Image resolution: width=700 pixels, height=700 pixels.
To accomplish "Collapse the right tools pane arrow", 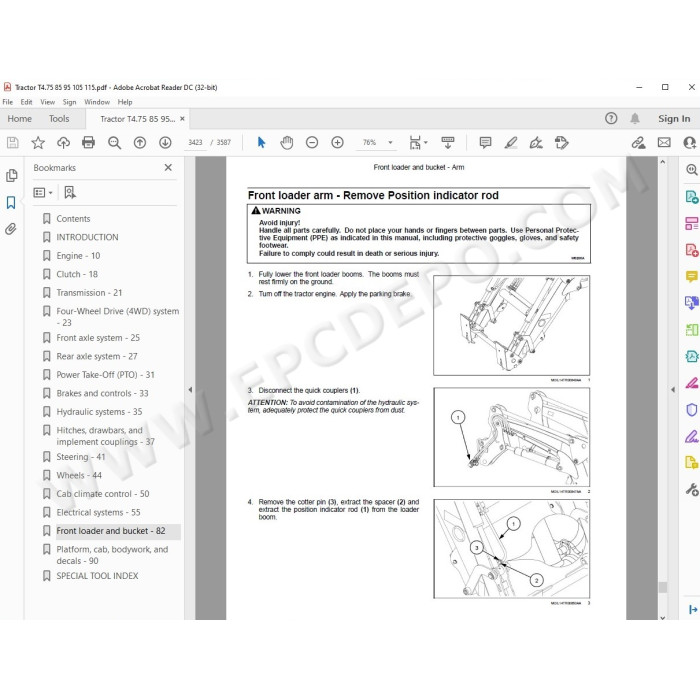I will pos(673,390).
